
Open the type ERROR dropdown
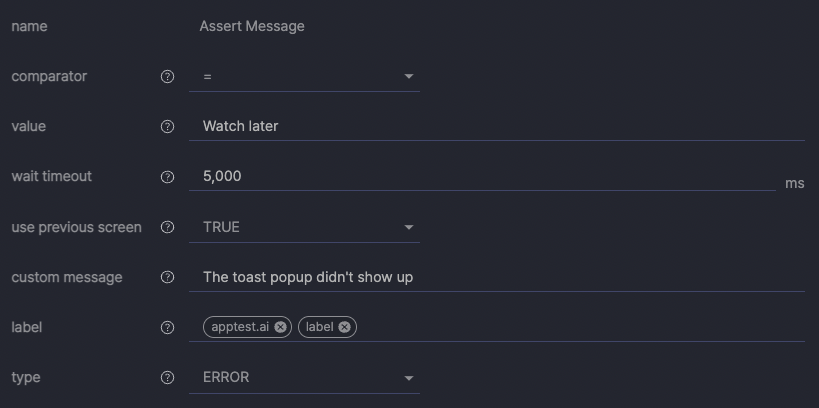[304, 378]
